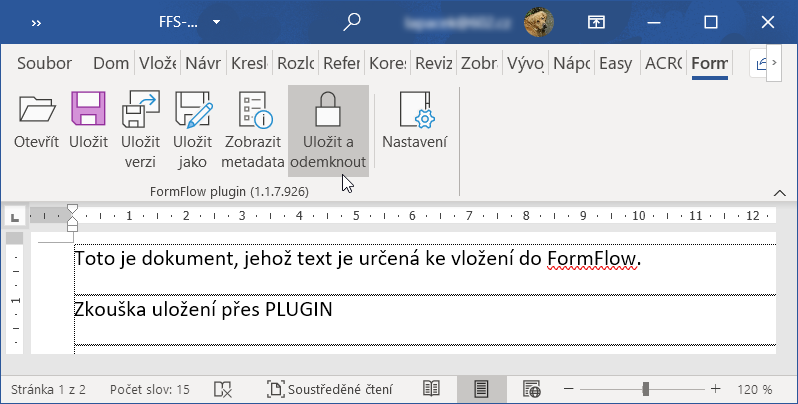The height and width of the screenshot is (404, 798).
Task: Switch to web layout view
Action: pyautogui.click(x=531, y=388)
